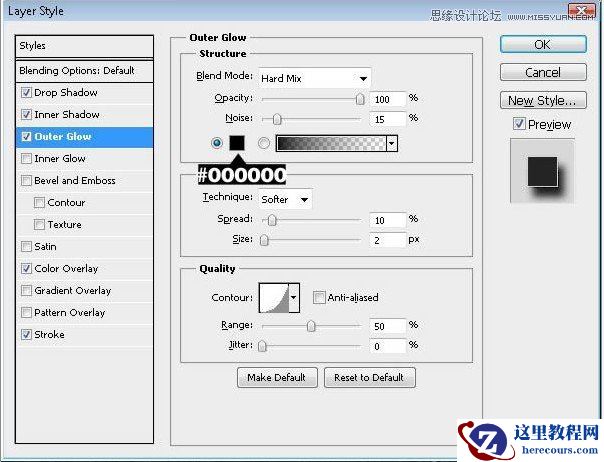Uncheck the Stroke checkbox

pos(26,334)
